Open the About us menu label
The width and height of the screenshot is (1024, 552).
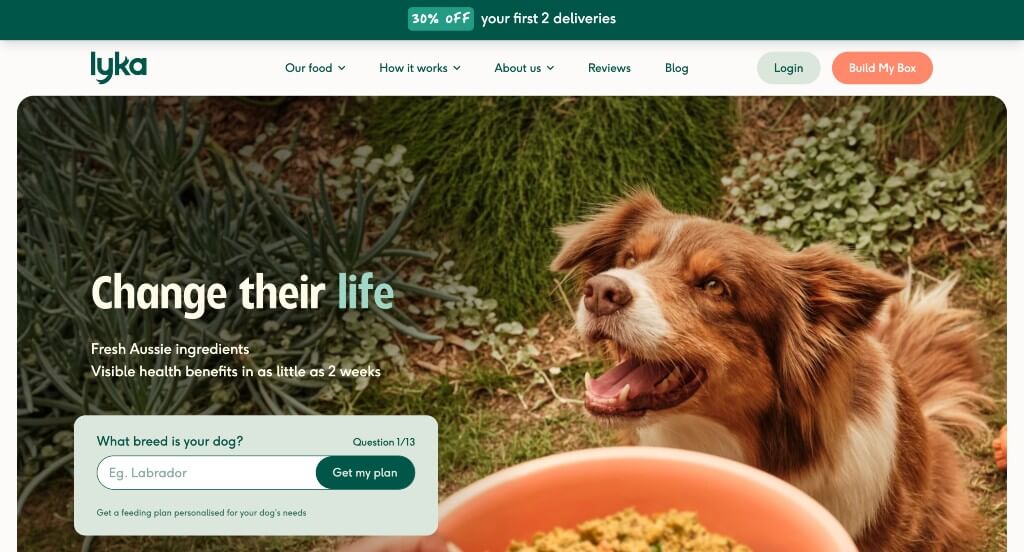point(517,68)
